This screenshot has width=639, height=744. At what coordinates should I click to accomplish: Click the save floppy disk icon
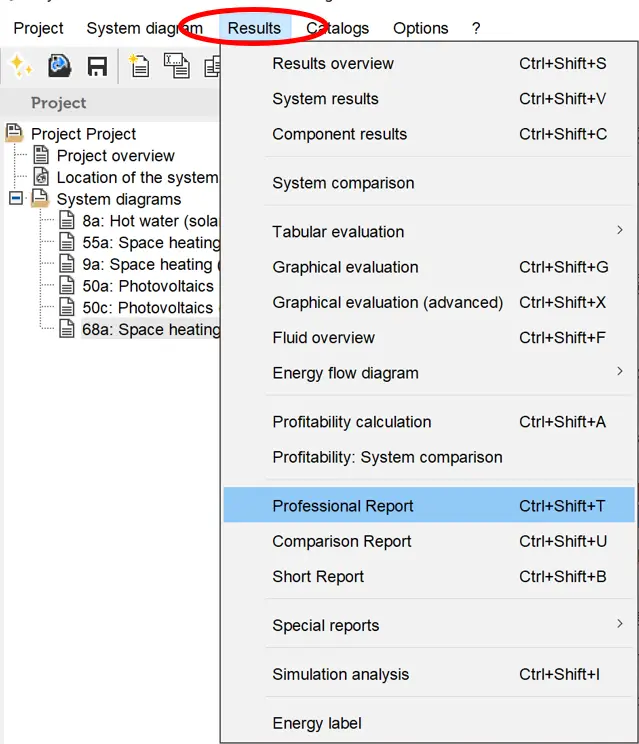[x=97, y=67]
